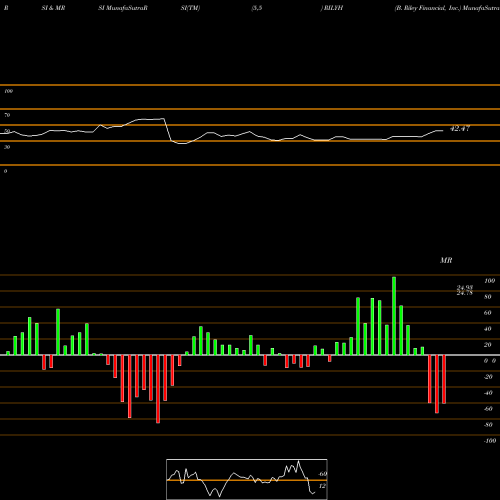Click the "40" label on the MR axis
The image size is (500, 500).
coord(488,329)
